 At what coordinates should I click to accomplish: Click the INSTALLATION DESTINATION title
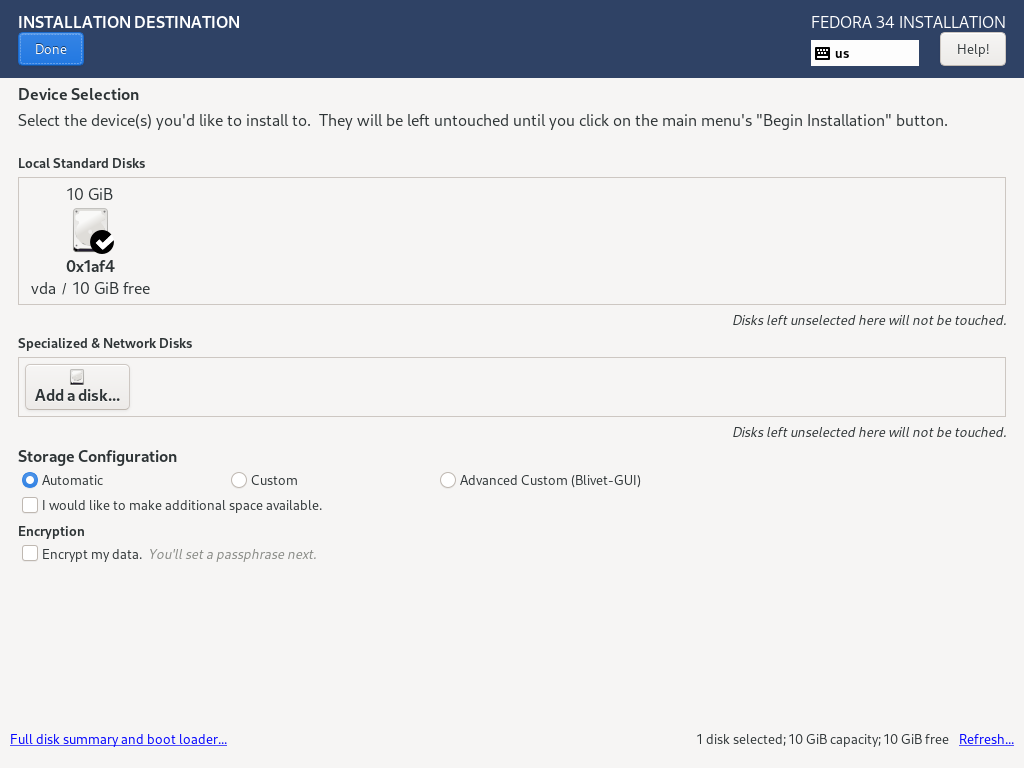129,22
